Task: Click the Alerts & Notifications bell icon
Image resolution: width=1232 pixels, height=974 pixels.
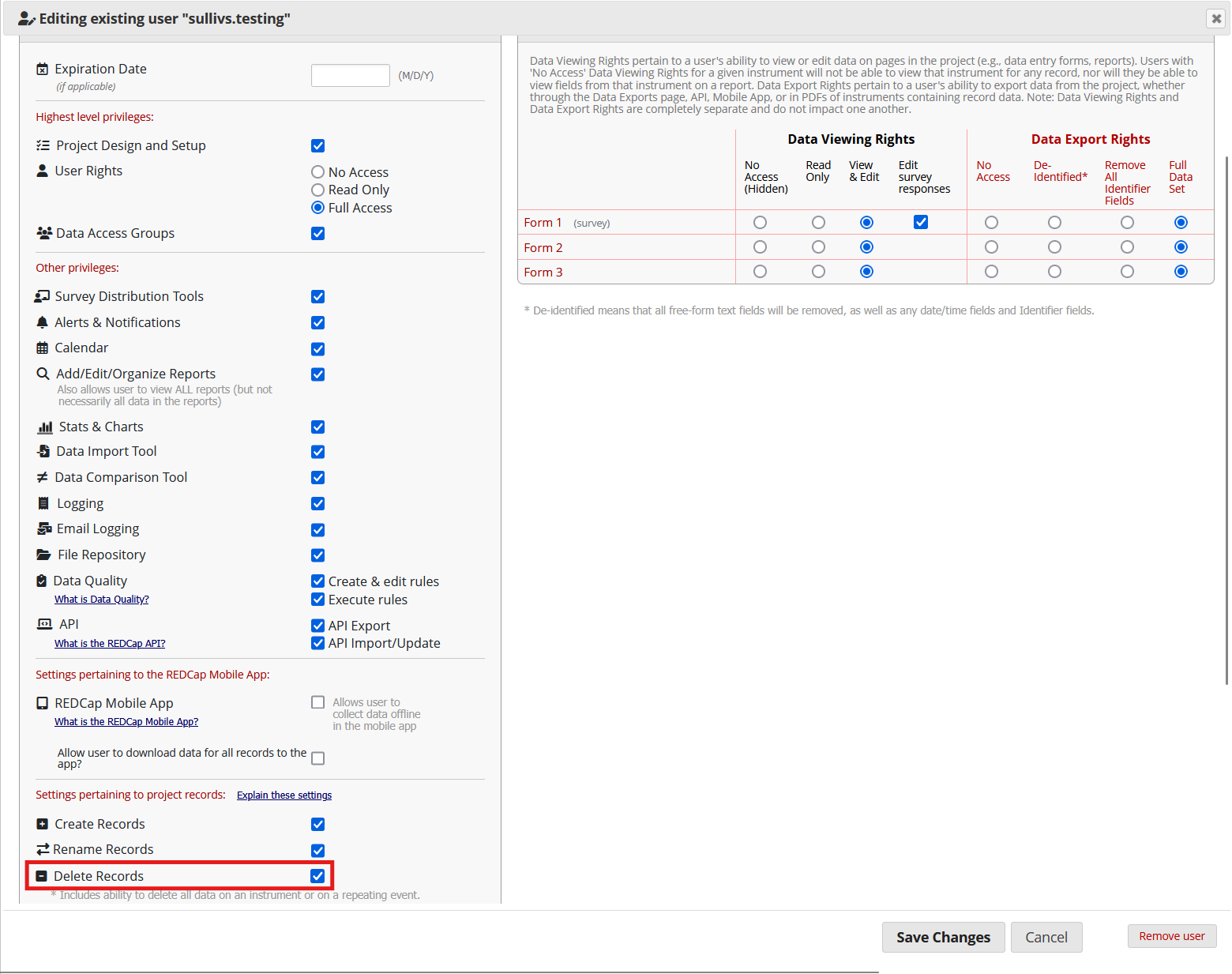Action: (43, 322)
